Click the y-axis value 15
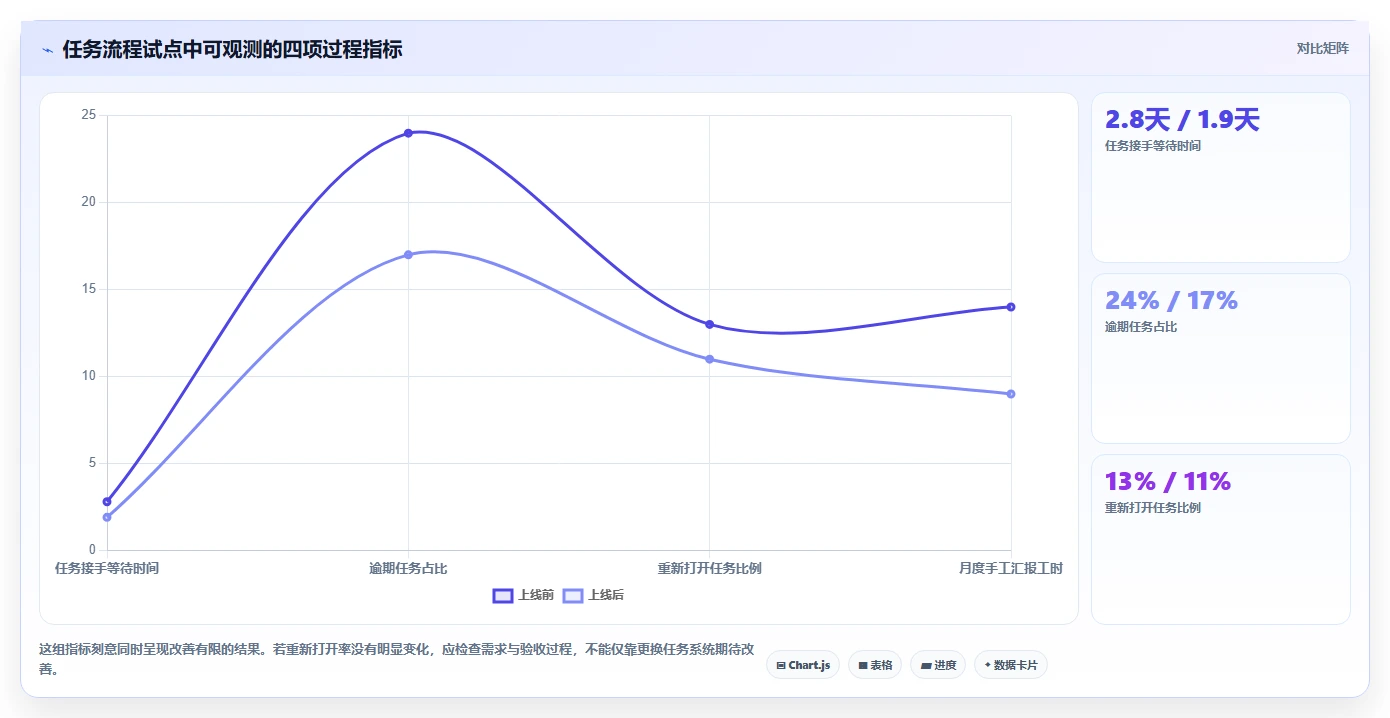Screen dimensions: 1390x718 tap(89, 290)
